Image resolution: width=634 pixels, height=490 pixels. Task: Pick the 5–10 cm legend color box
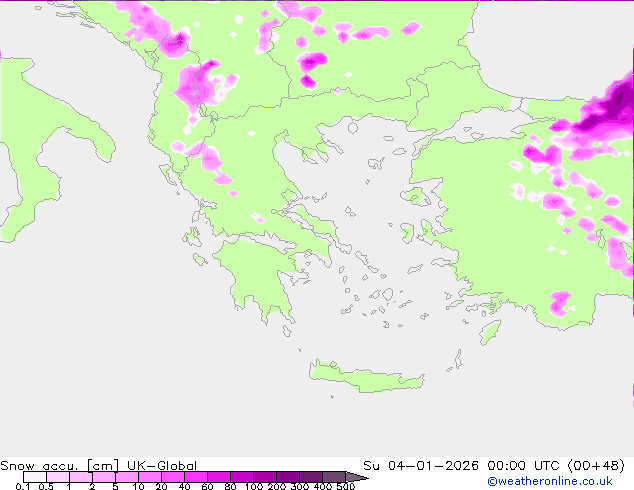point(127,477)
